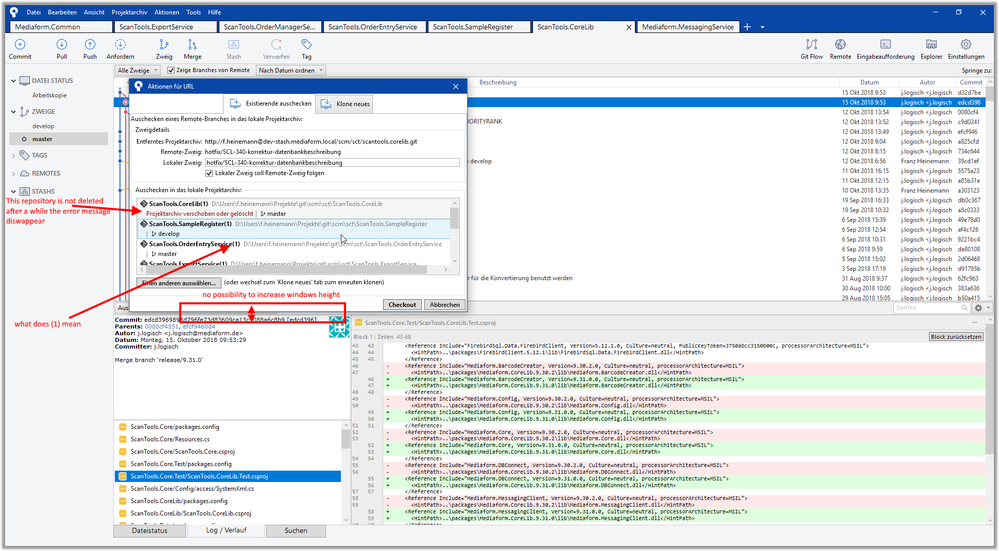
Task: Switch to the Dateistatus bottom tab
Action: point(150,531)
